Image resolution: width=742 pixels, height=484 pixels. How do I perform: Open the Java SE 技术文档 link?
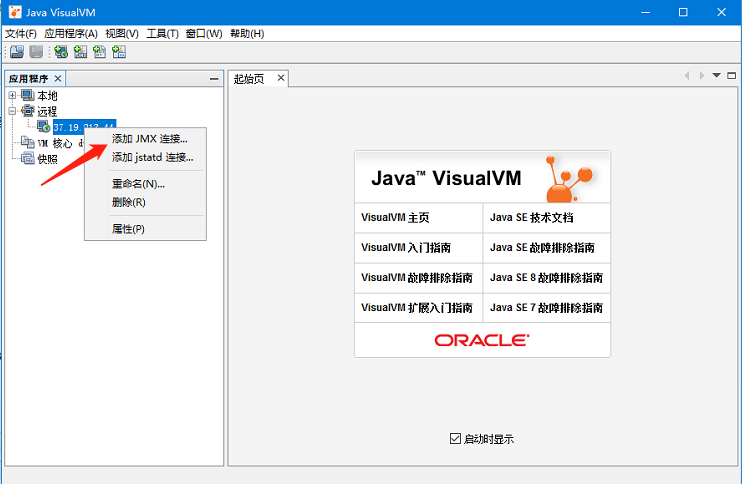point(531,218)
